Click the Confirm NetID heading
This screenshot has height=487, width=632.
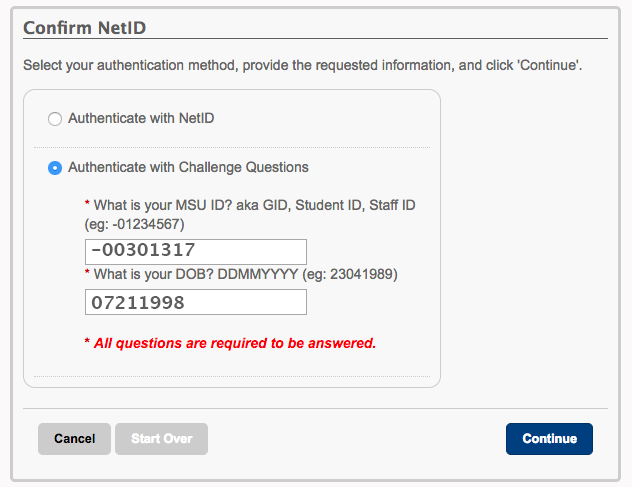(85, 28)
